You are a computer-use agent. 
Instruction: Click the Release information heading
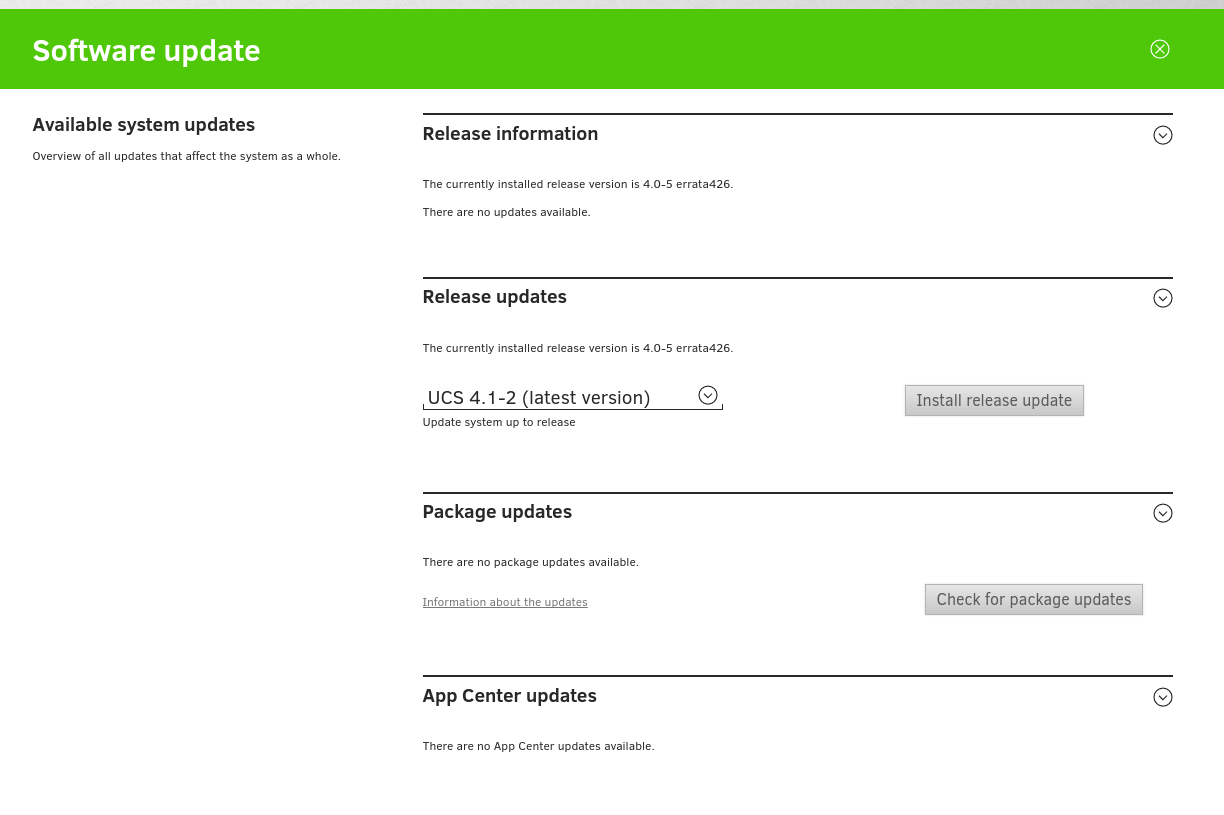coord(510,134)
